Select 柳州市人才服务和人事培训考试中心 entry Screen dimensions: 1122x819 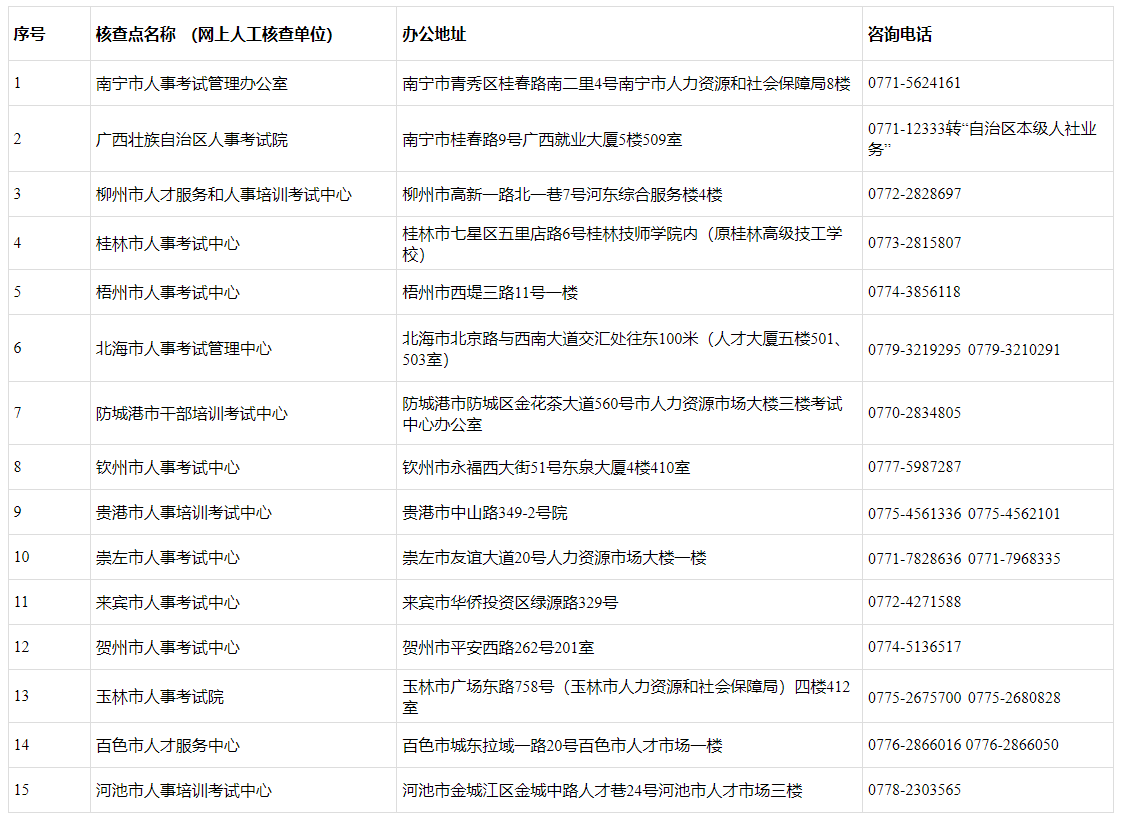[x=224, y=195]
